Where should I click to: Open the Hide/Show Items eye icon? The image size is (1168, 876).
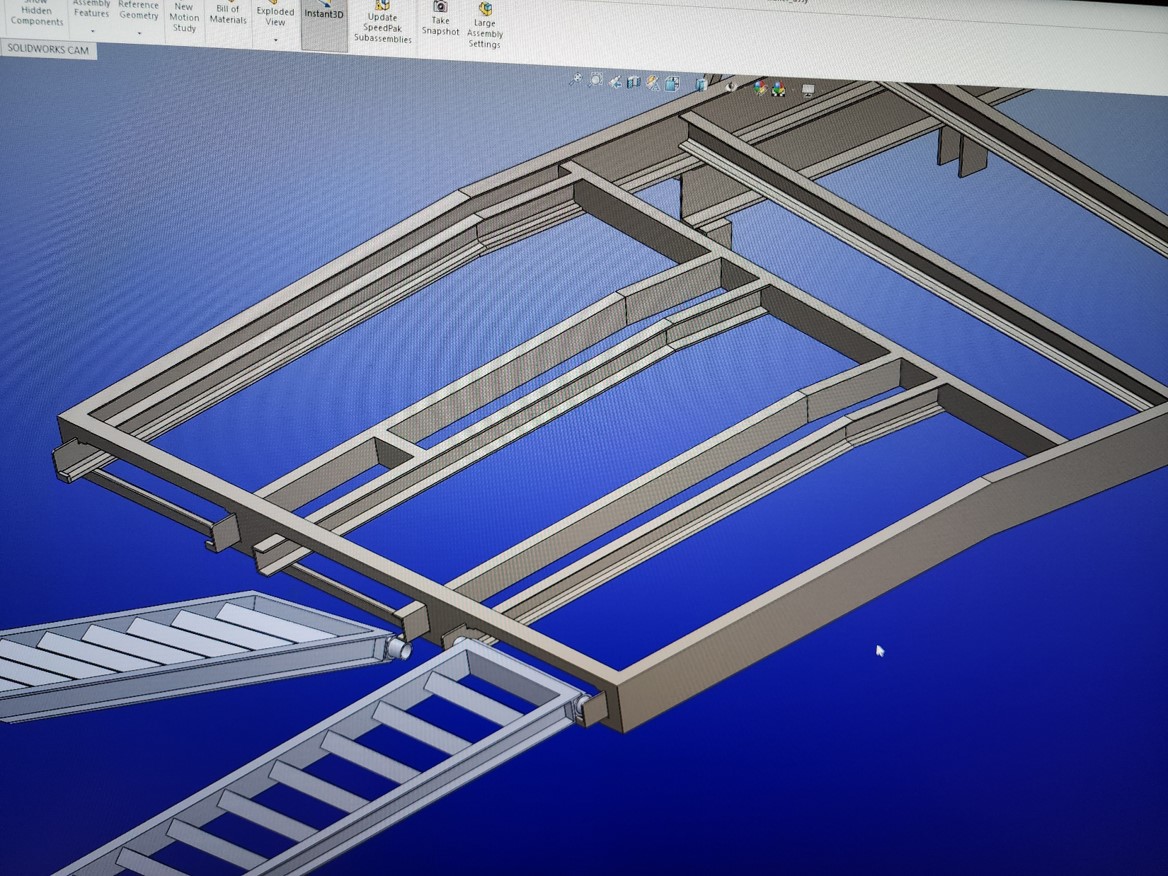pyautogui.click(x=730, y=87)
